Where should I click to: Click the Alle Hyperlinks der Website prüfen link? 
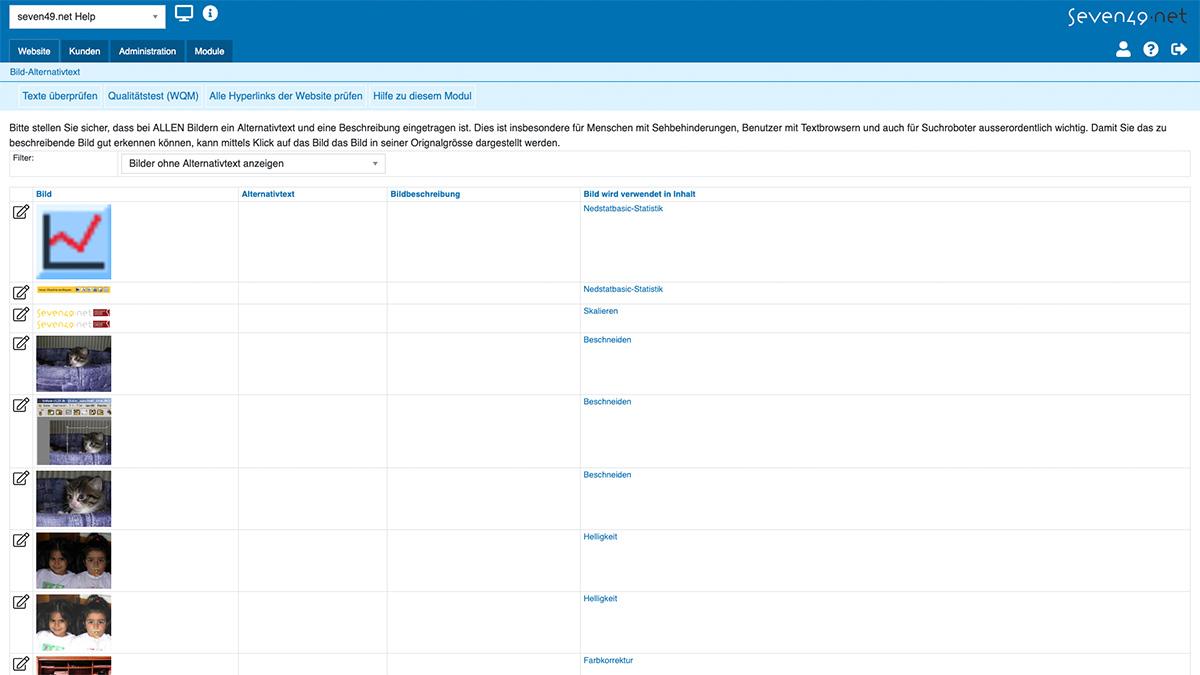click(284, 96)
